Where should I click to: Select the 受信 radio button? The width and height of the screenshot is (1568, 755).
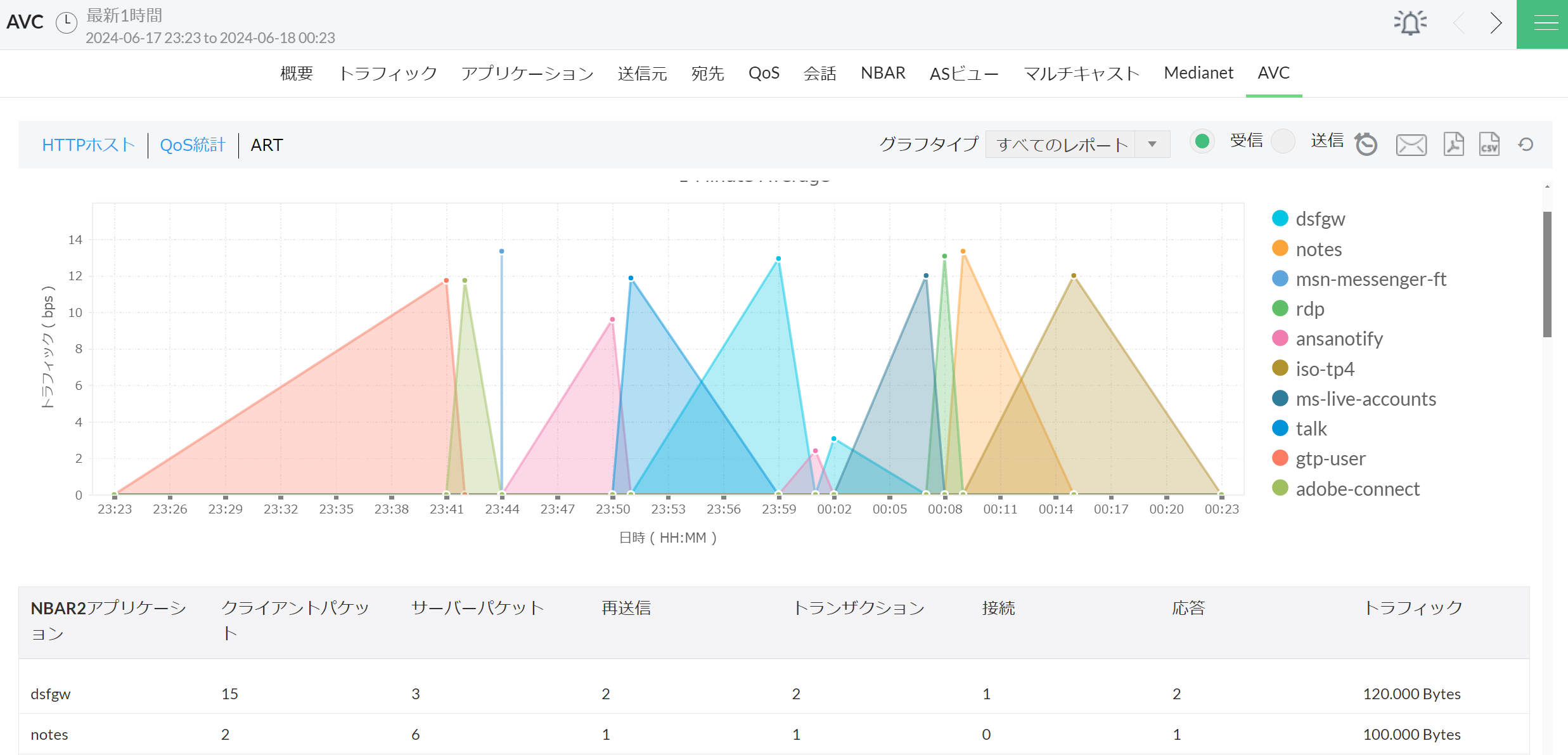coord(1202,141)
